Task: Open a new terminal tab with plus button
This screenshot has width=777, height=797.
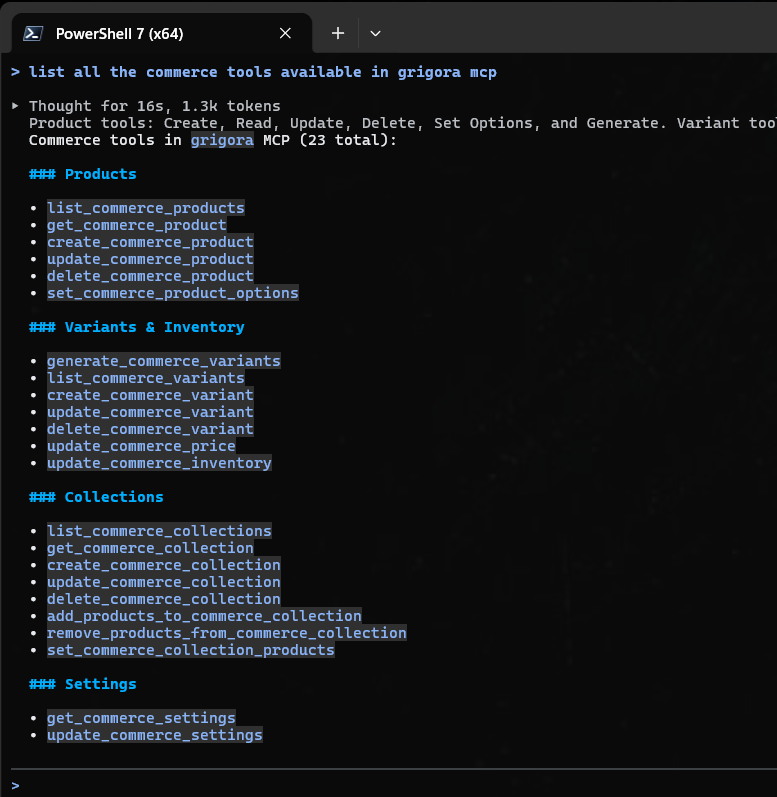Action: (x=337, y=34)
